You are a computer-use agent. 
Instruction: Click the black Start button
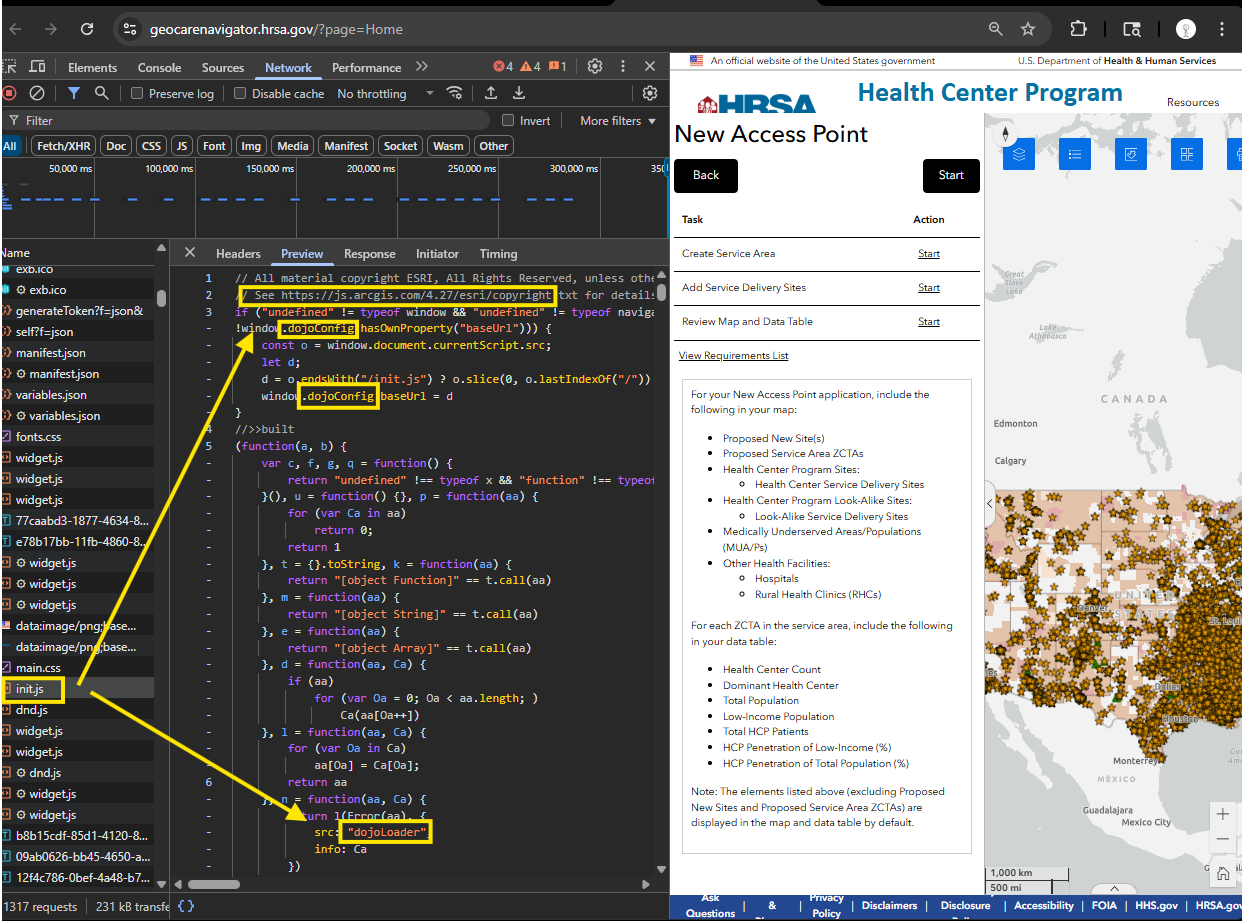951,175
